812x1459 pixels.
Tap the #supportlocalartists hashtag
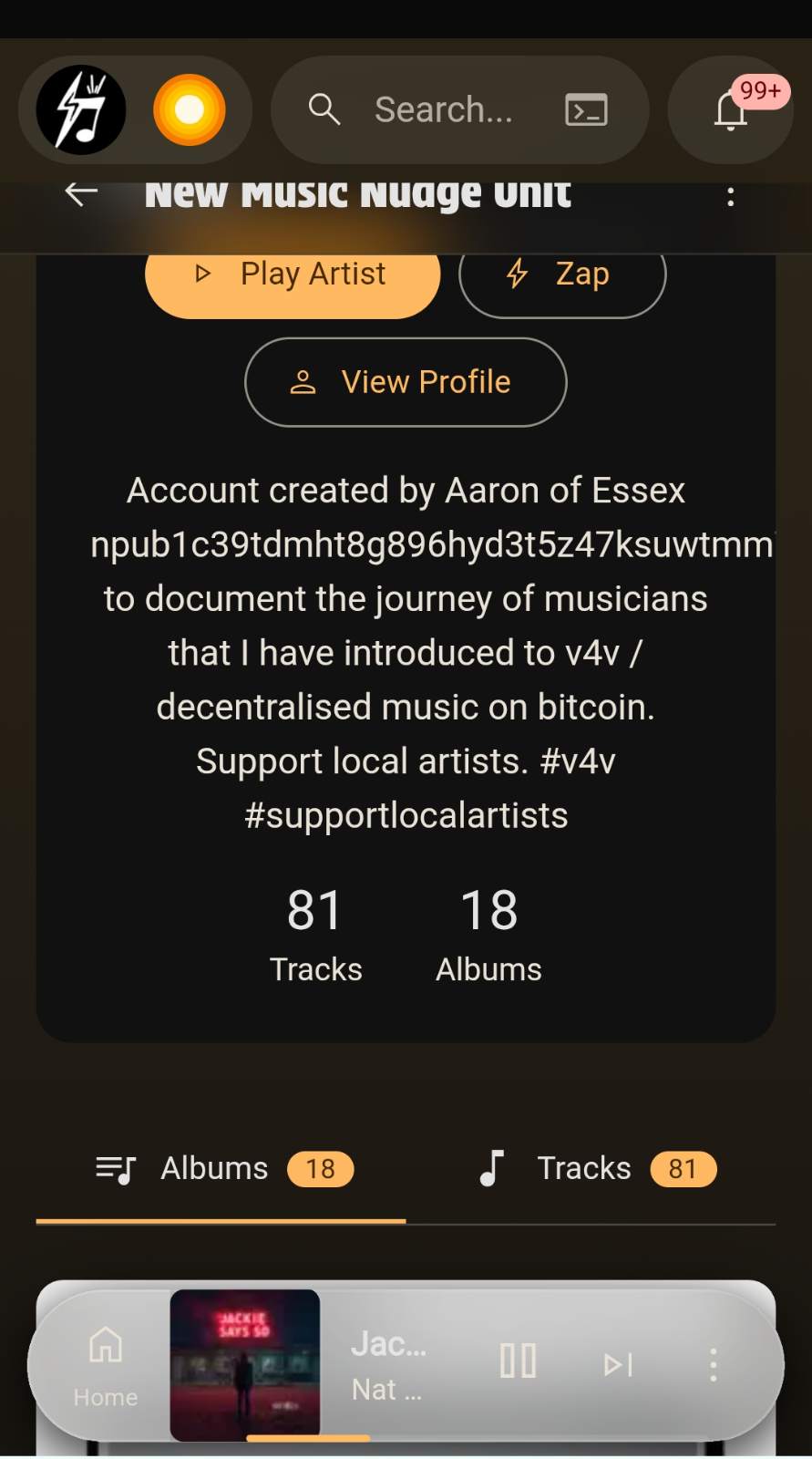click(406, 815)
